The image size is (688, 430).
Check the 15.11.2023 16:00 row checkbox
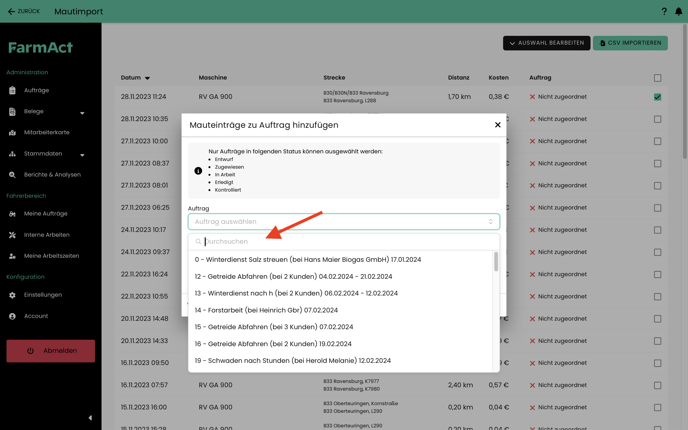point(657,408)
